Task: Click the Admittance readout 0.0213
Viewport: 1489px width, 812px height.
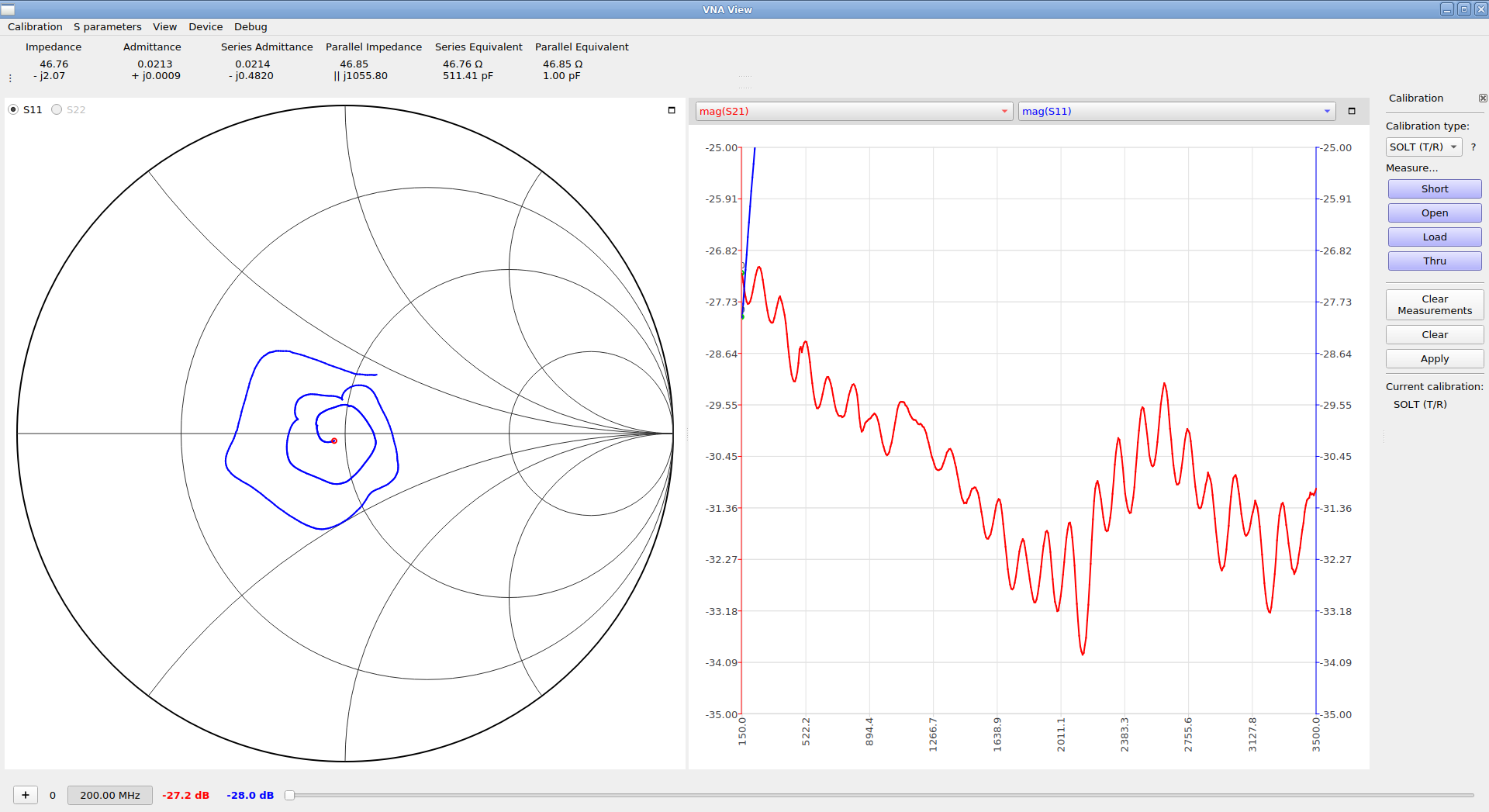Action: 155,64
